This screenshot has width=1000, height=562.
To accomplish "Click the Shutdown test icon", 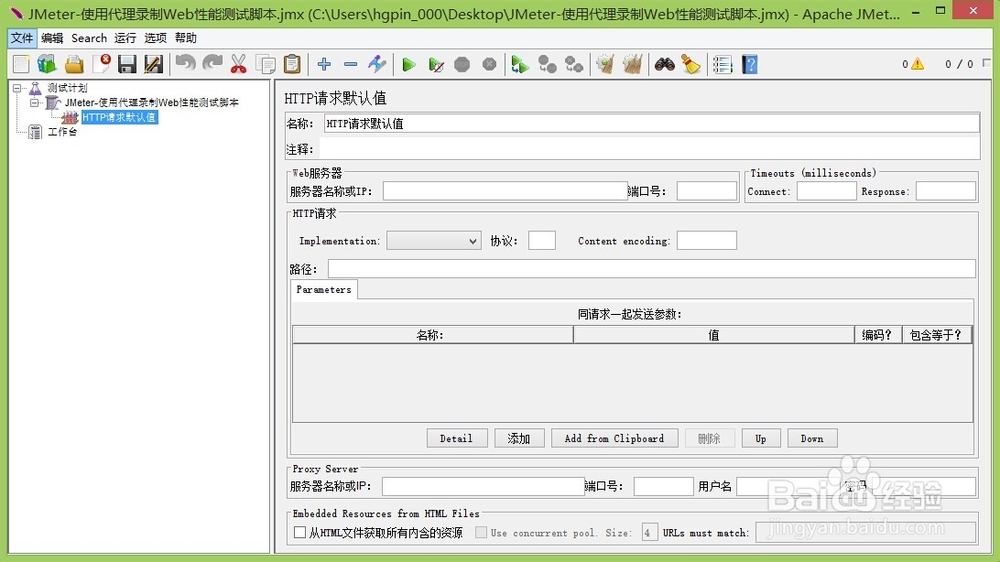I will point(489,64).
